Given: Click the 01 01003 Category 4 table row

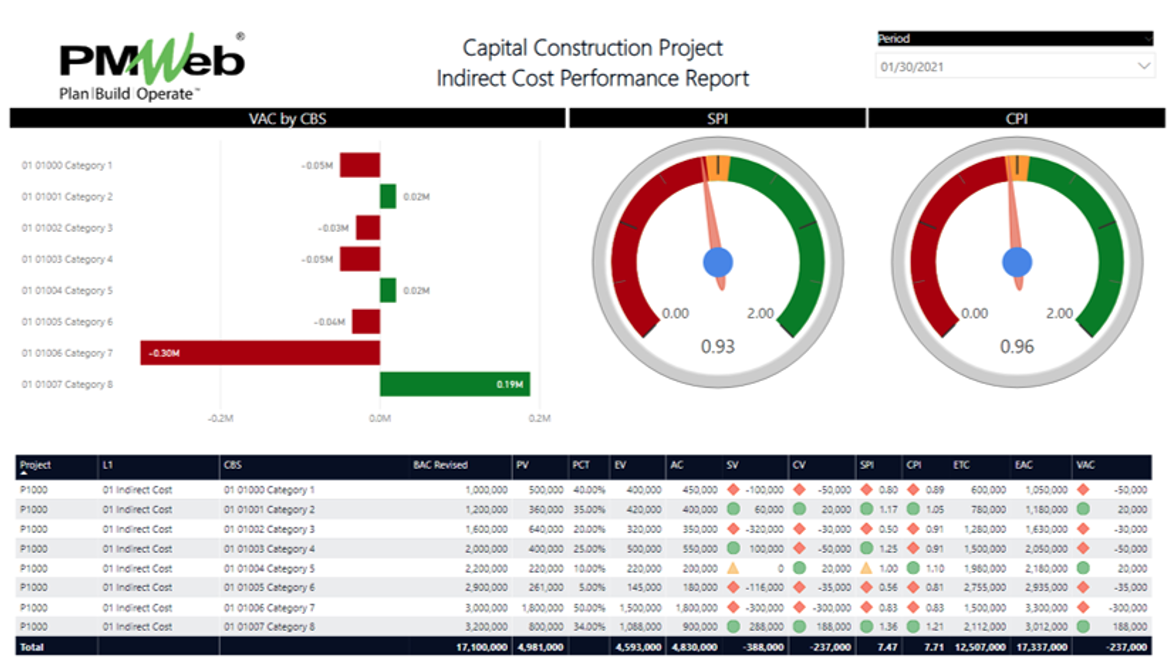Looking at the screenshot, I should click(268, 549).
